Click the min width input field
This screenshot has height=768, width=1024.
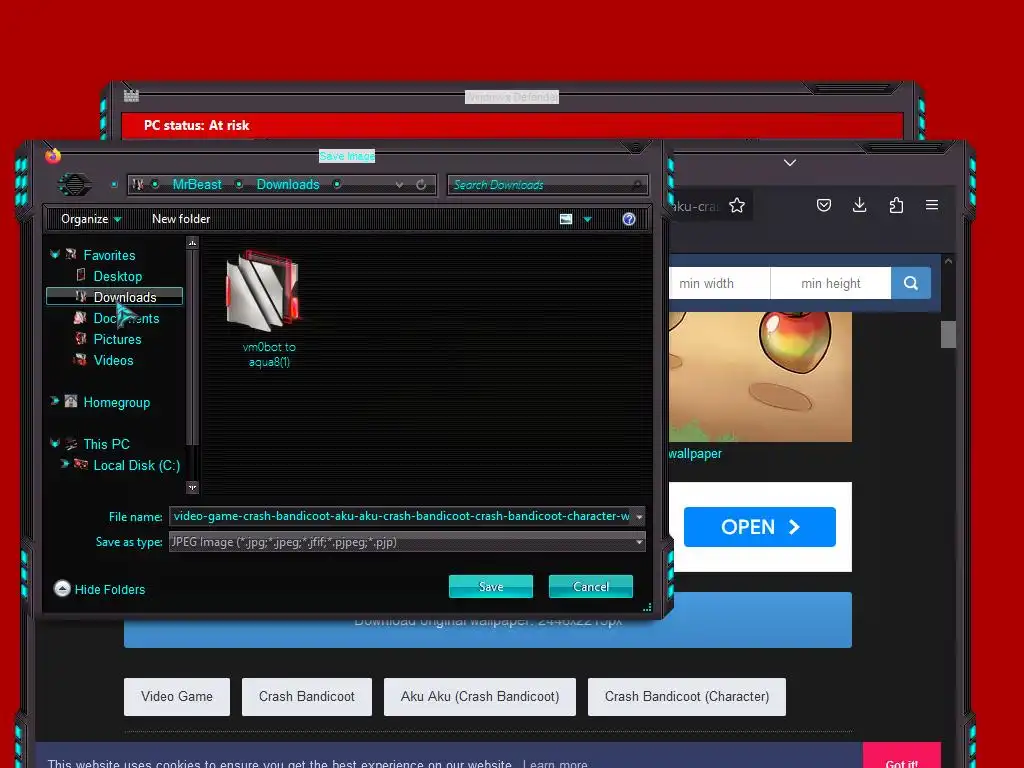point(720,283)
